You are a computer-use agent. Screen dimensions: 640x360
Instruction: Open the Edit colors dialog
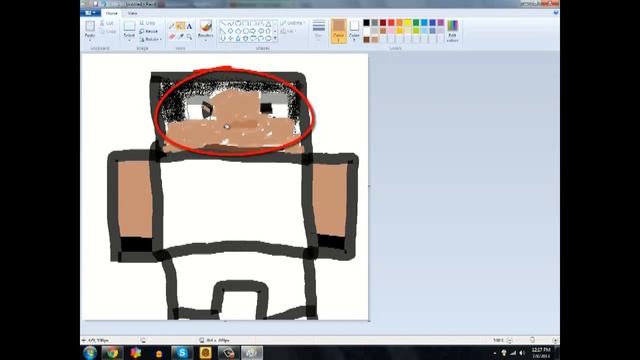pos(453,31)
